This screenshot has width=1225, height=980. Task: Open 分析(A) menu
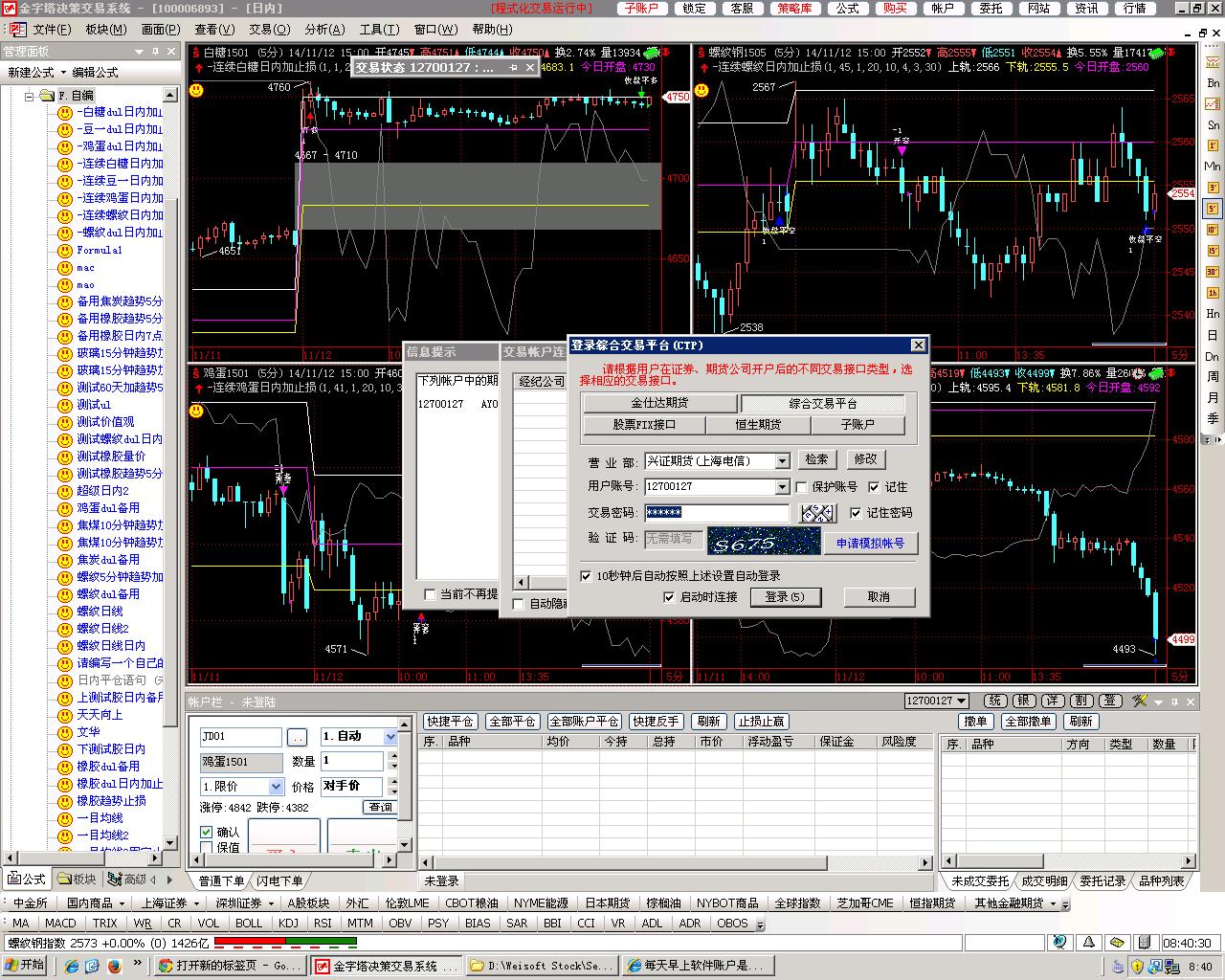pos(324,30)
